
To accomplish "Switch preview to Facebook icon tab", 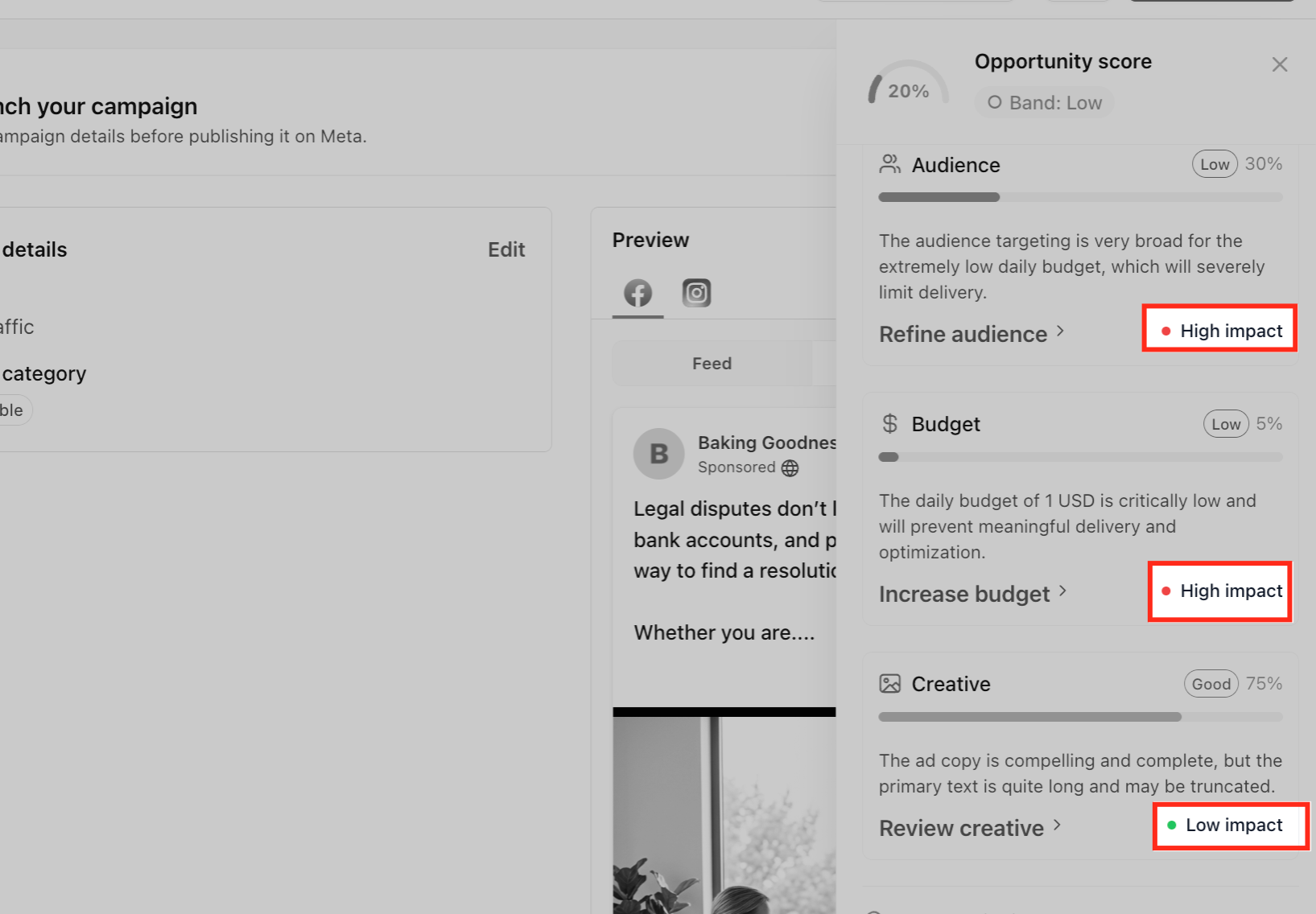I will (638, 293).
